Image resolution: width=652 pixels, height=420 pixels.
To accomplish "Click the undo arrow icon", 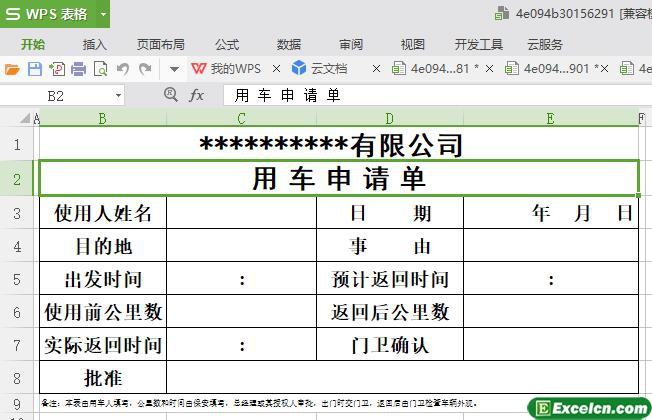I will click(123, 69).
